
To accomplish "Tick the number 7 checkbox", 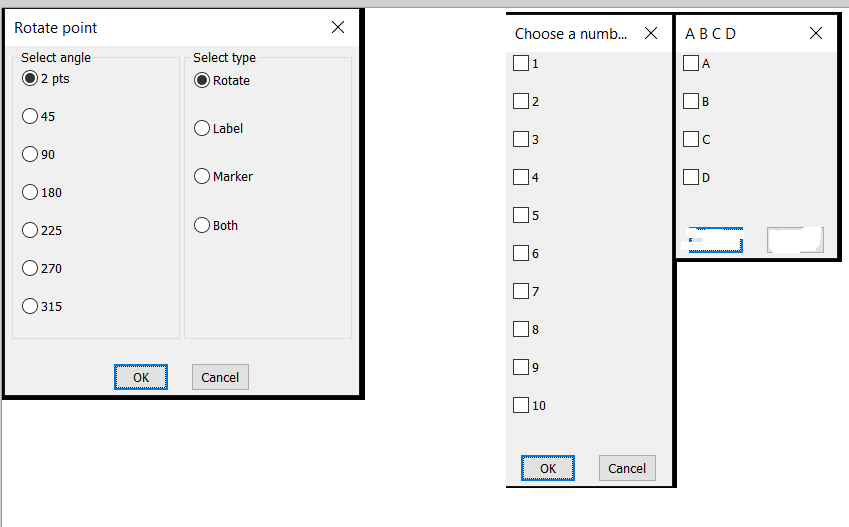I will point(521,291).
